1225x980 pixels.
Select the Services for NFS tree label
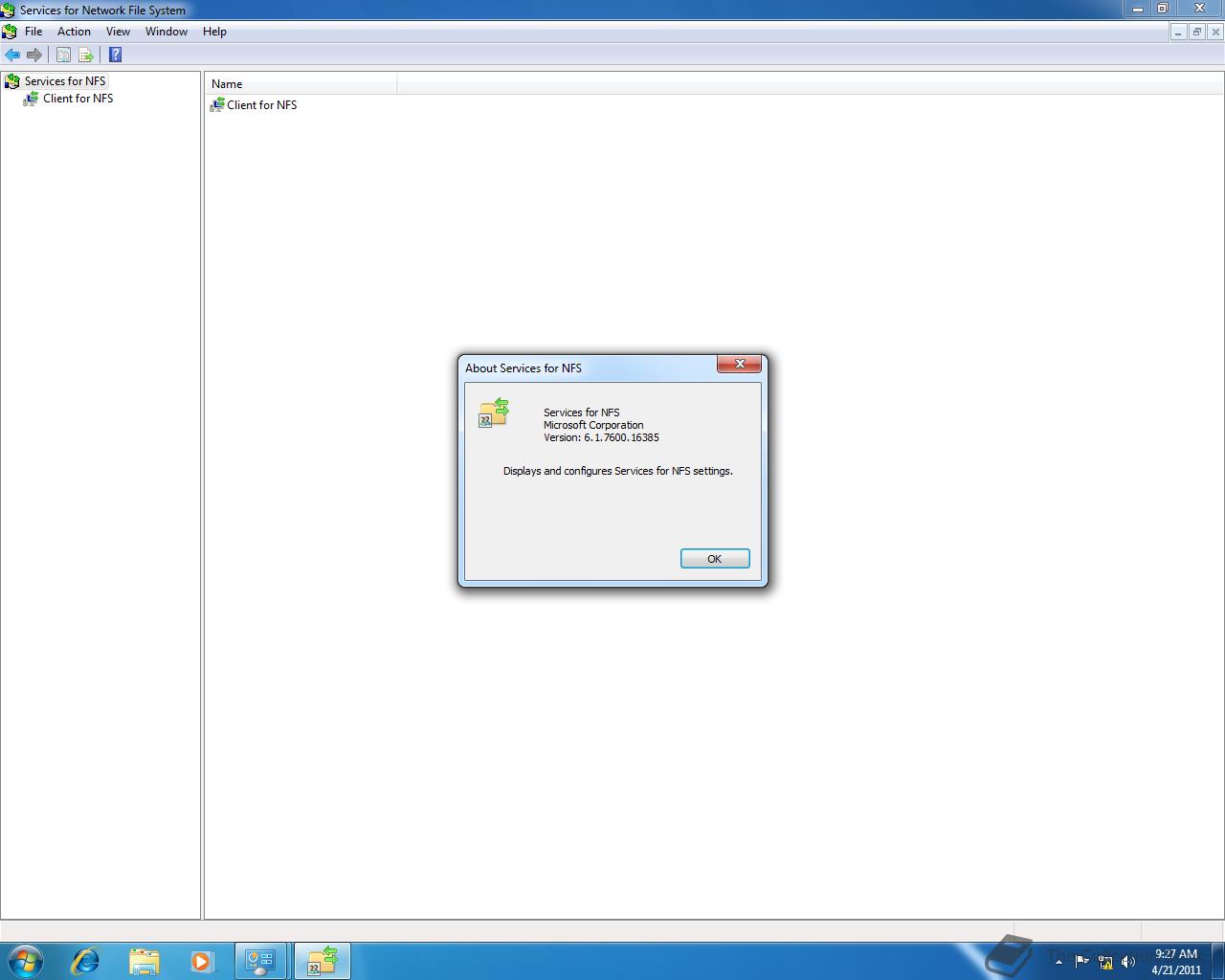(65, 81)
